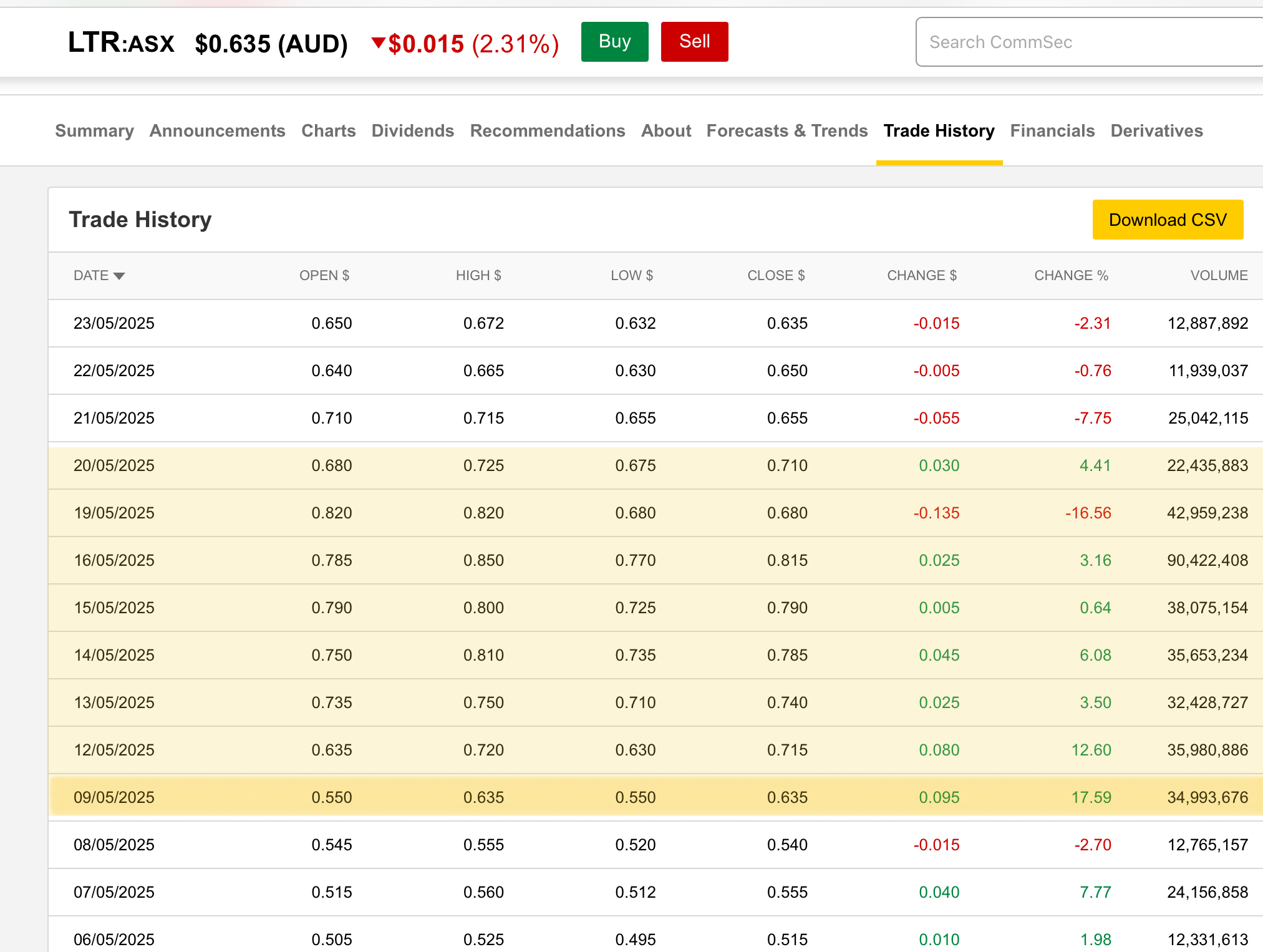View the Recommendations tab
This screenshot has height=952, width=1263.
coord(547,130)
